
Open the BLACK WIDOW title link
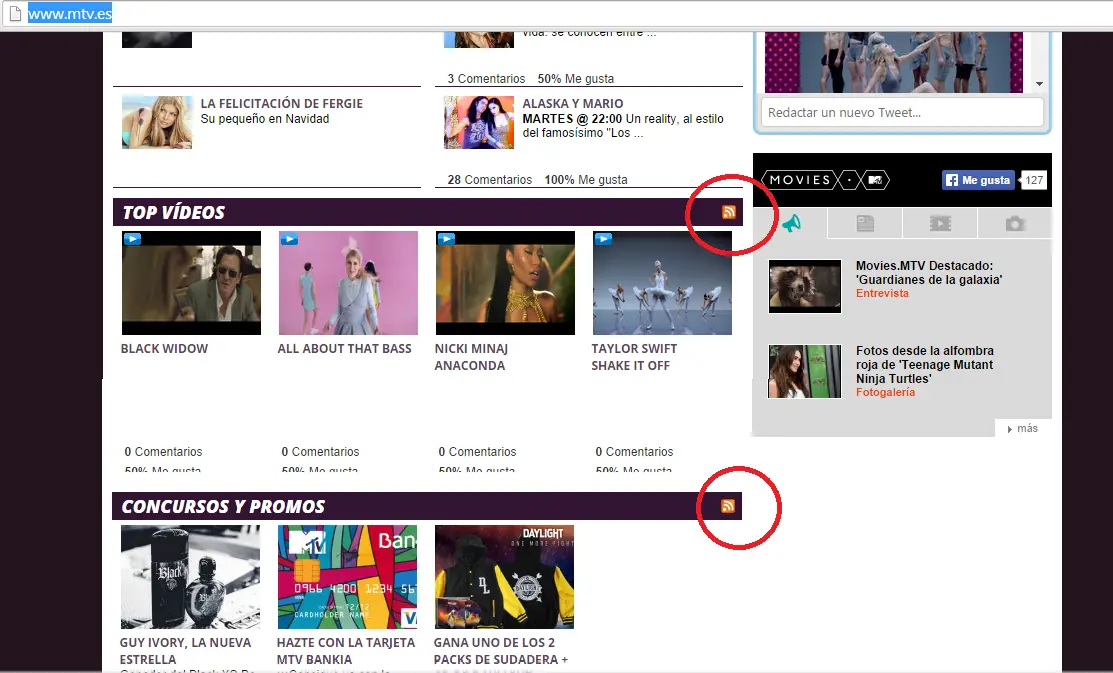tap(164, 349)
